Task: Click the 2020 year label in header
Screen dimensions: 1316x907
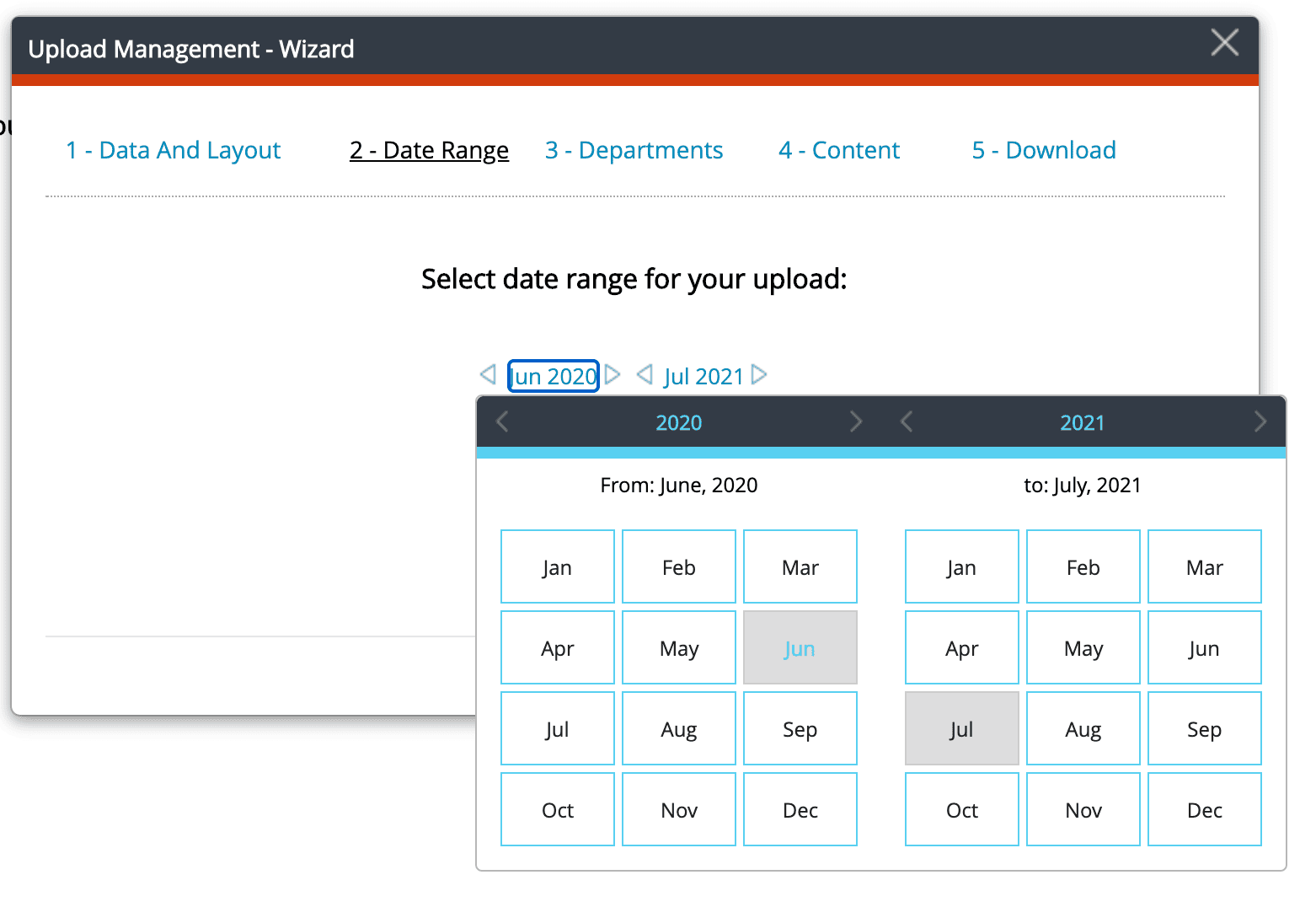Action: [678, 422]
